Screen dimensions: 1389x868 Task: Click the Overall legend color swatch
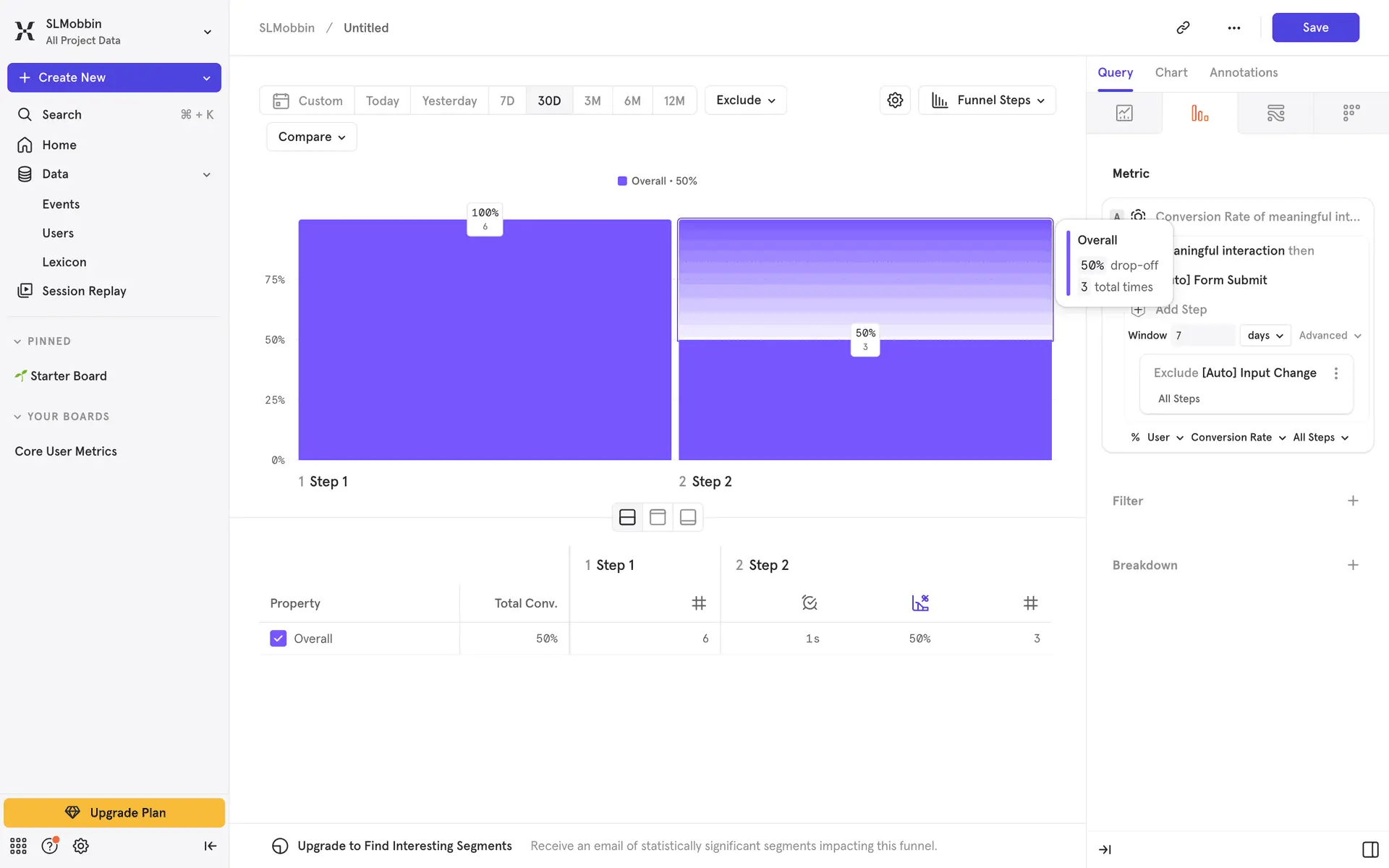point(621,181)
